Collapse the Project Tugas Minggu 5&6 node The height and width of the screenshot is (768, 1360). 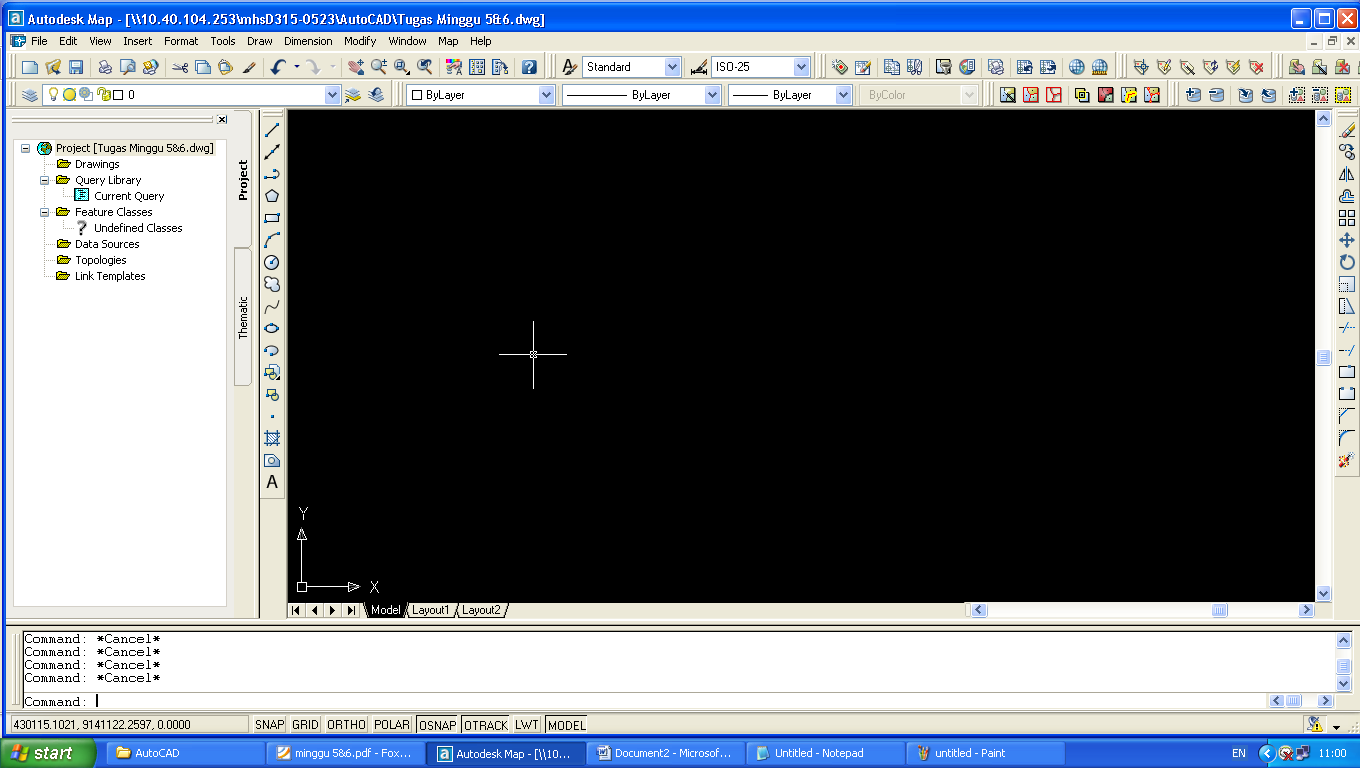26,148
